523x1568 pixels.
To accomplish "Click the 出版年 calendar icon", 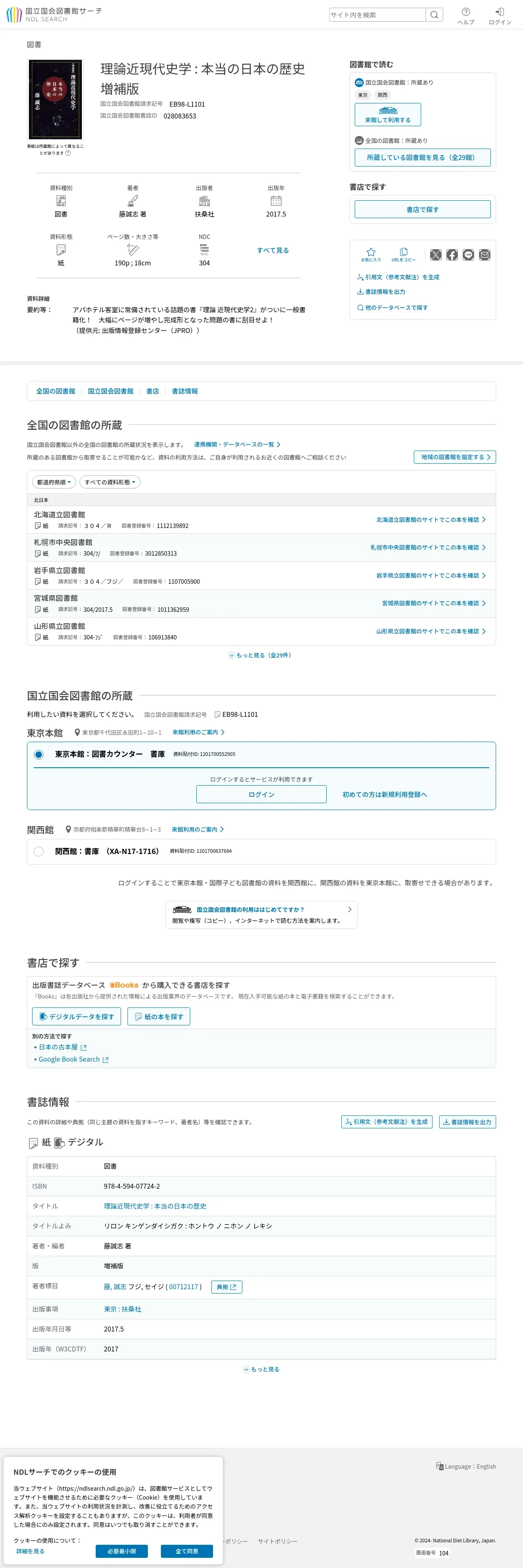I will [x=276, y=201].
